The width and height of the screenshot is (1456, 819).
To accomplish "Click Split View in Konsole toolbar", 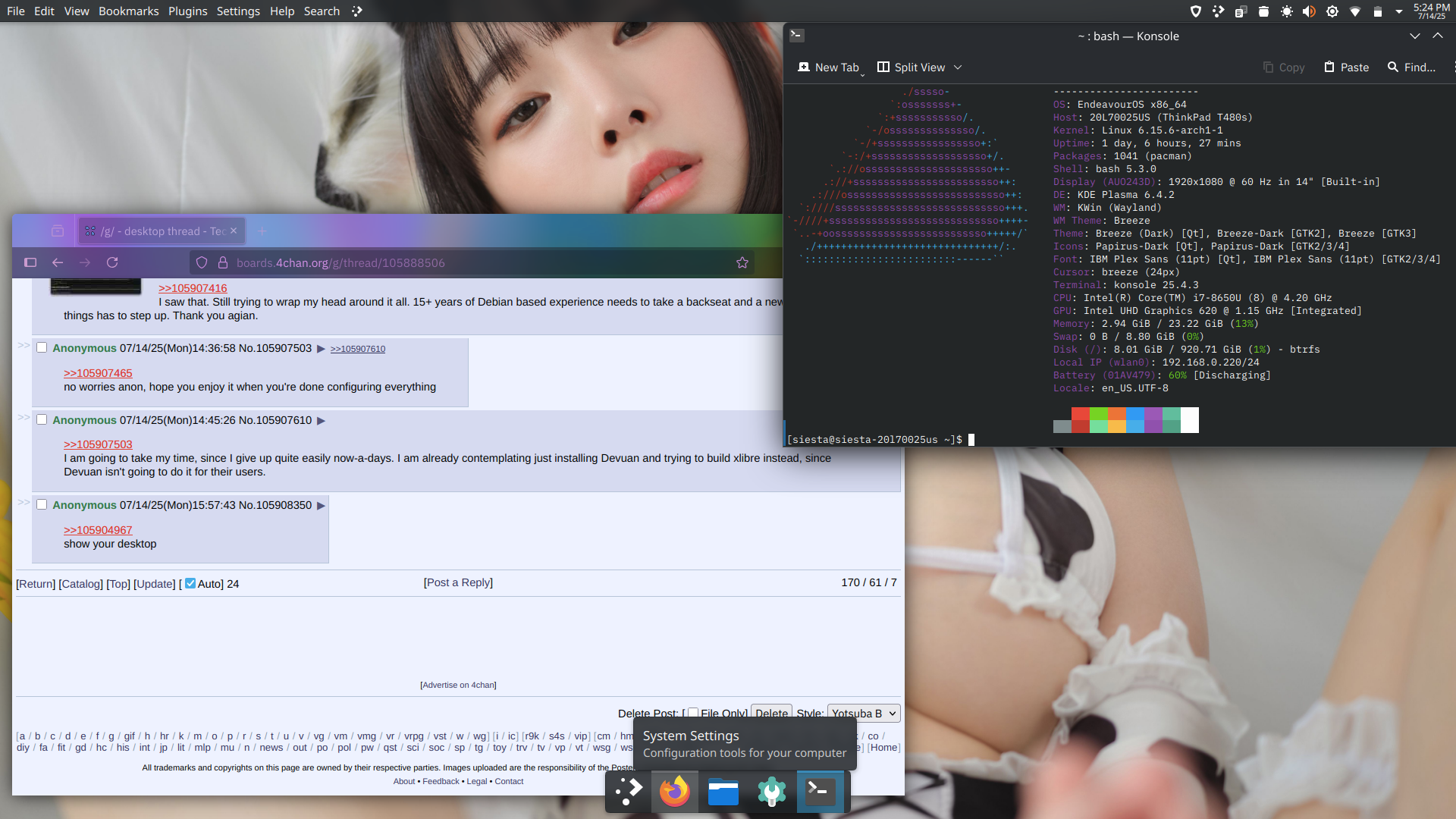I will pyautogui.click(x=912, y=67).
